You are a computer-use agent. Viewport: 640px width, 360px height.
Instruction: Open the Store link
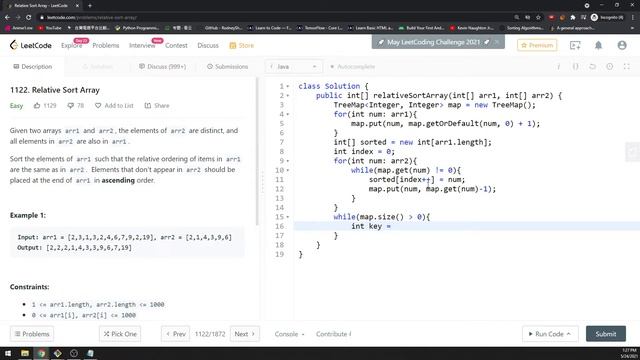click(242, 45)
